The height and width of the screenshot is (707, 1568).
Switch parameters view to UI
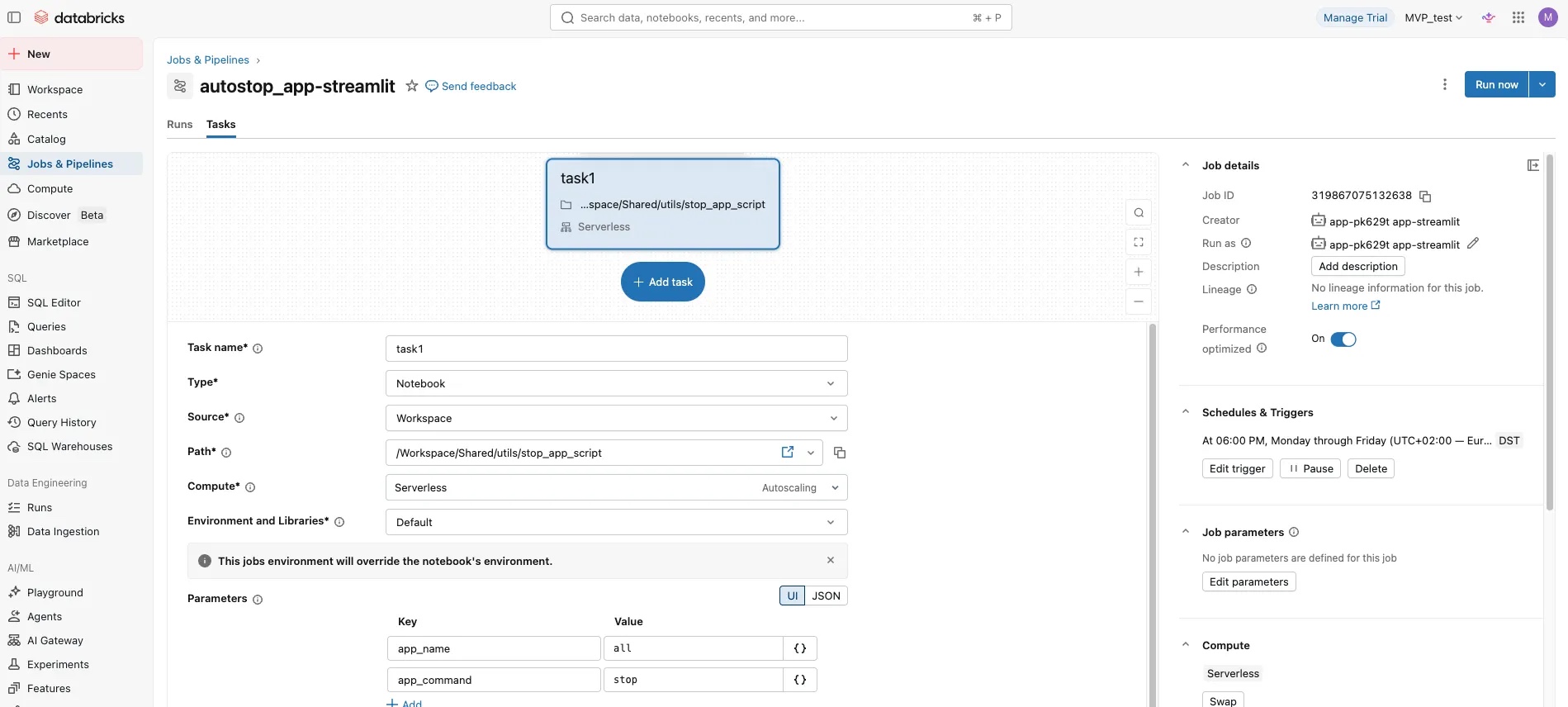[x=792, y=595]
